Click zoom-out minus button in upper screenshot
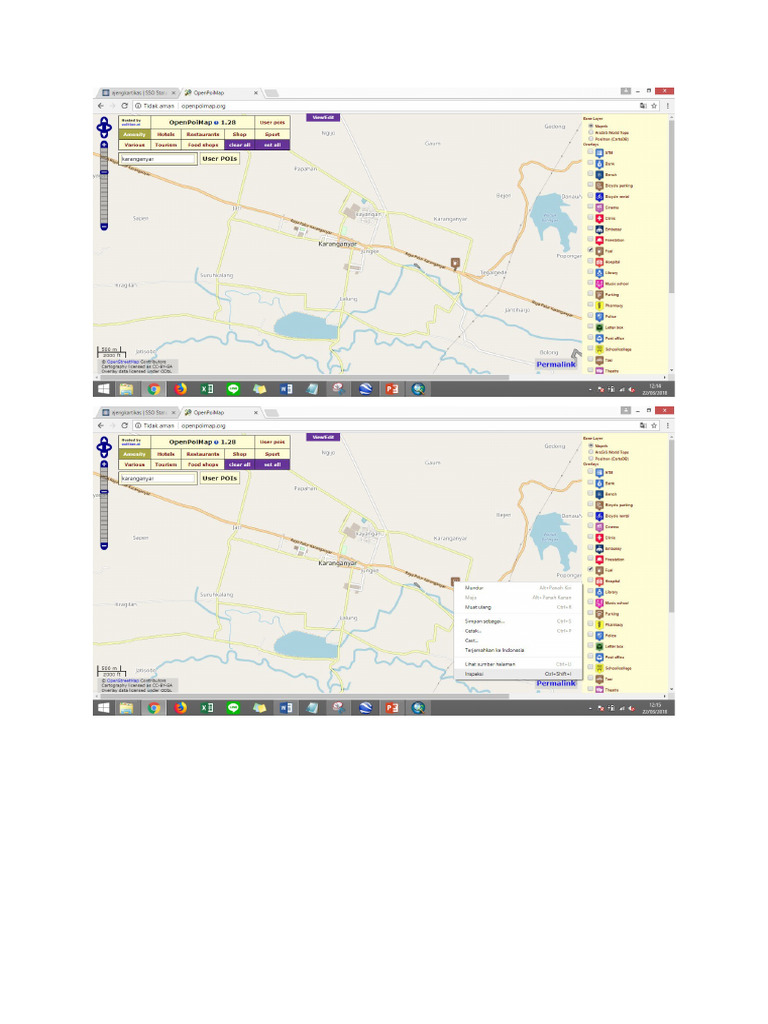This screenshot has width=768, height=1024. pyautogui.click(x=104, y=227)
